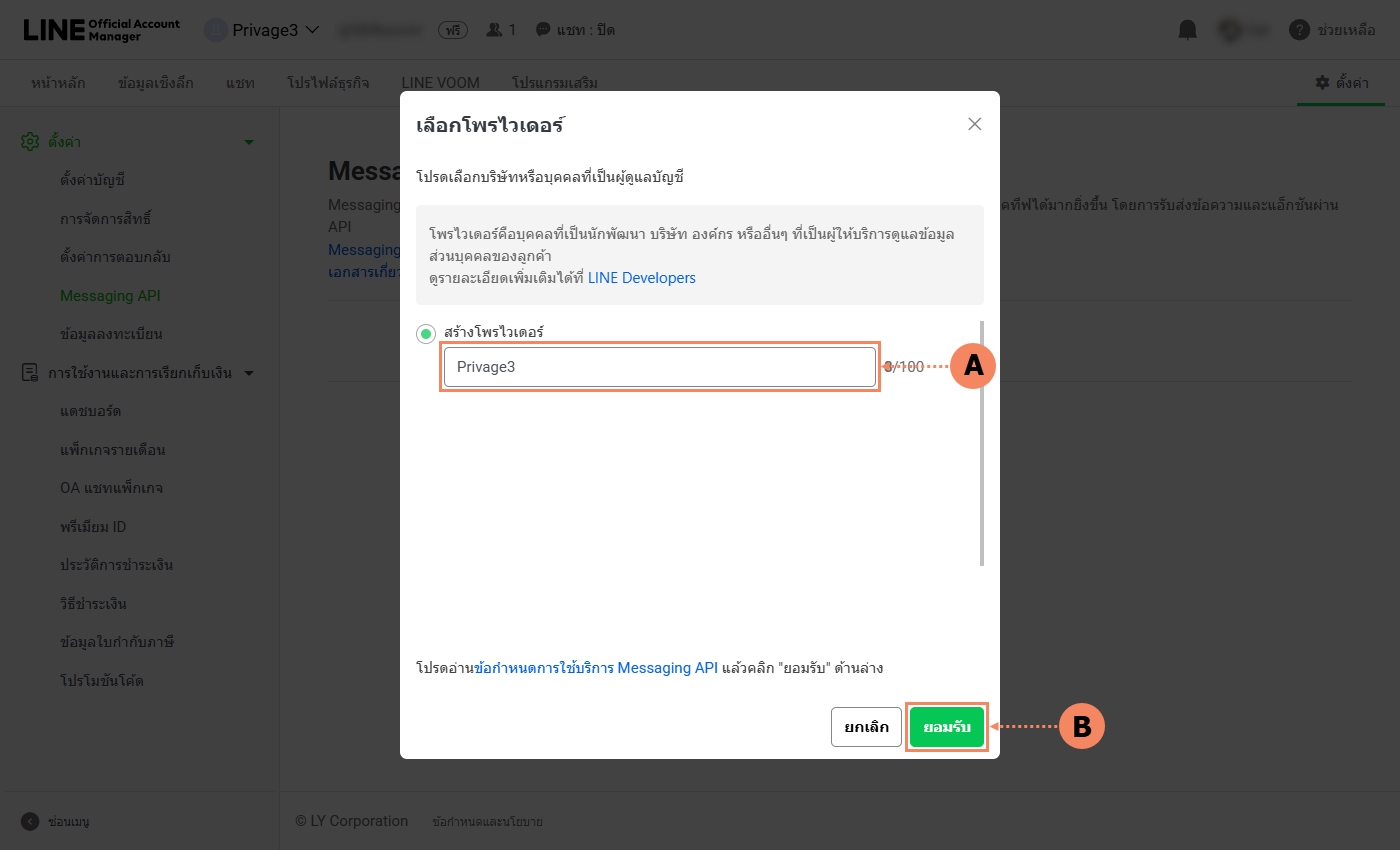Open the settings tab at top right

point(1342,83)
